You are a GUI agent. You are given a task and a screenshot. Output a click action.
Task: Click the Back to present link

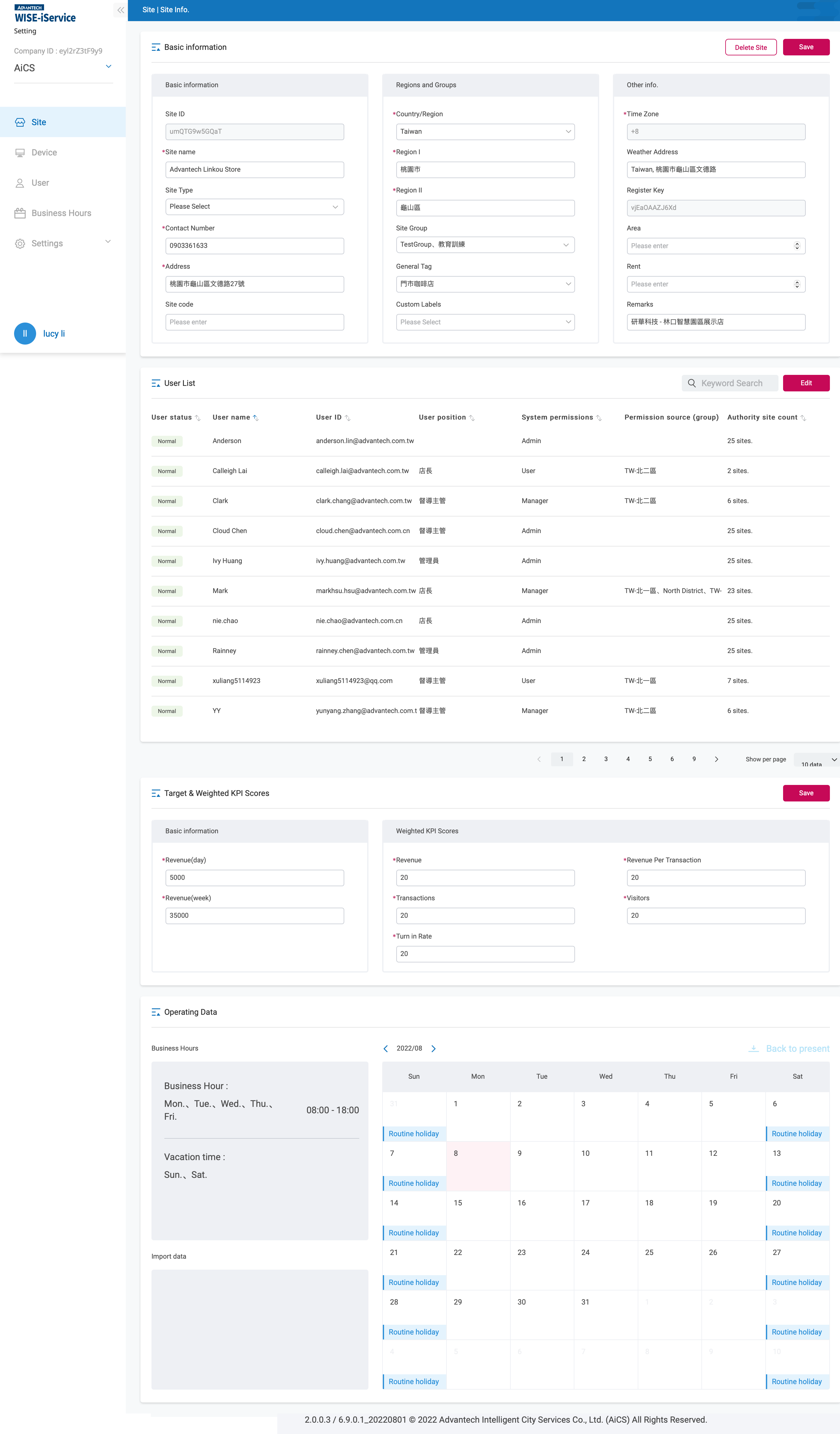click(797, 1048)
